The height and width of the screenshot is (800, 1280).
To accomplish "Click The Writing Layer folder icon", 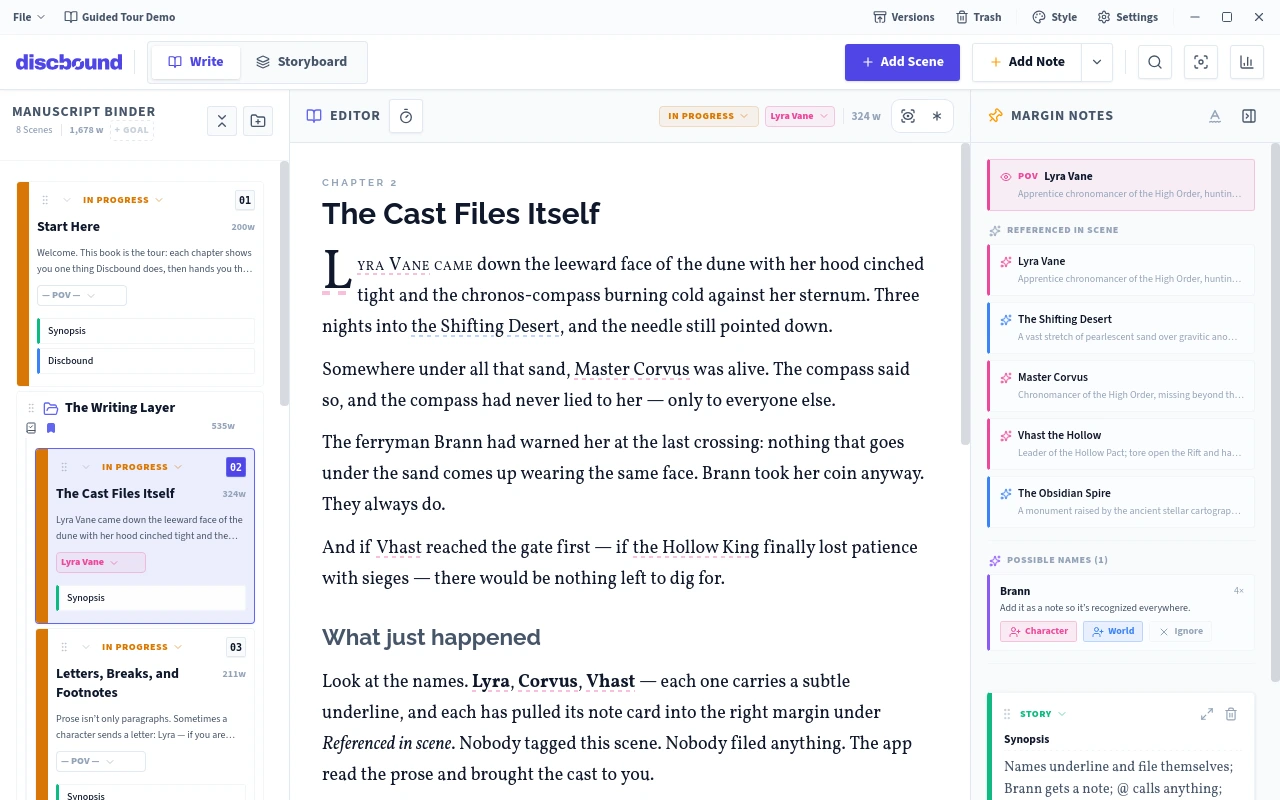I will [x=51, y=408].
